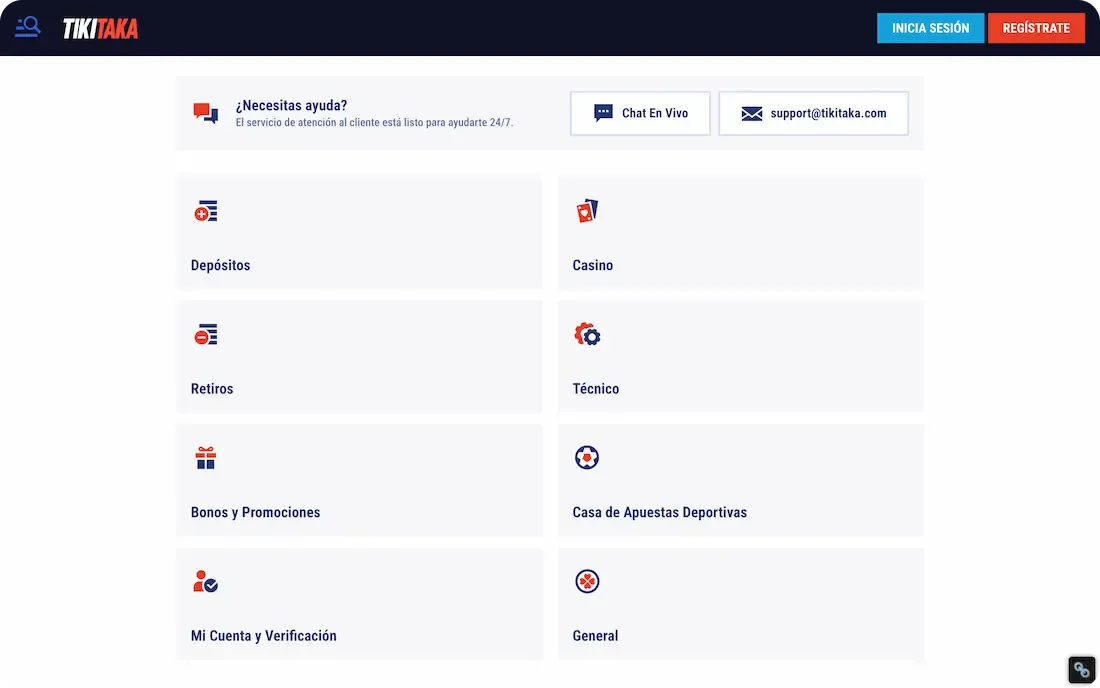Click the soccer ball sportsbook icon
Image resolution: width=1100 pixels, height=688 pixels.
[x=587, y=458]
